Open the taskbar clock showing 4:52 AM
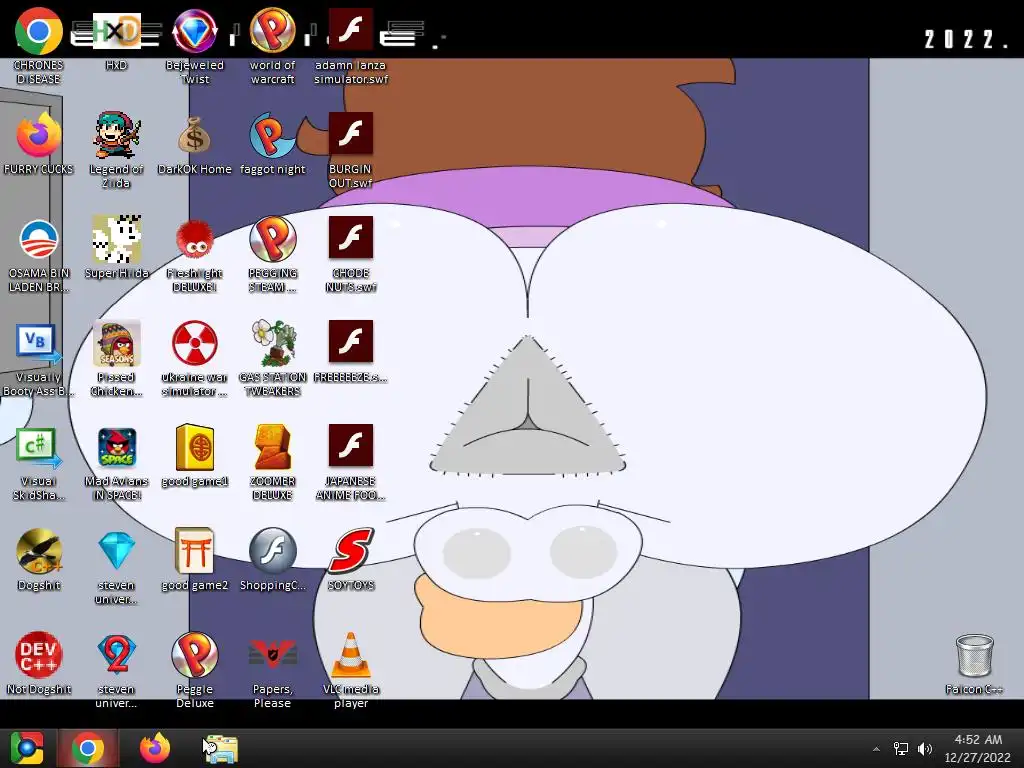 tap(978, 748)
